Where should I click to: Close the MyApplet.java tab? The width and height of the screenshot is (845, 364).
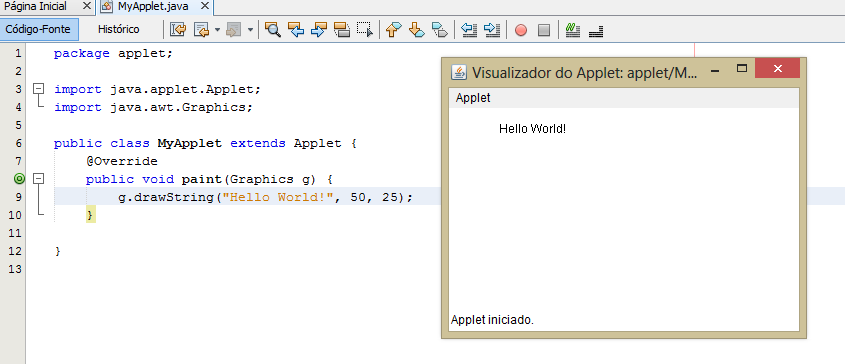click(204, 7)
